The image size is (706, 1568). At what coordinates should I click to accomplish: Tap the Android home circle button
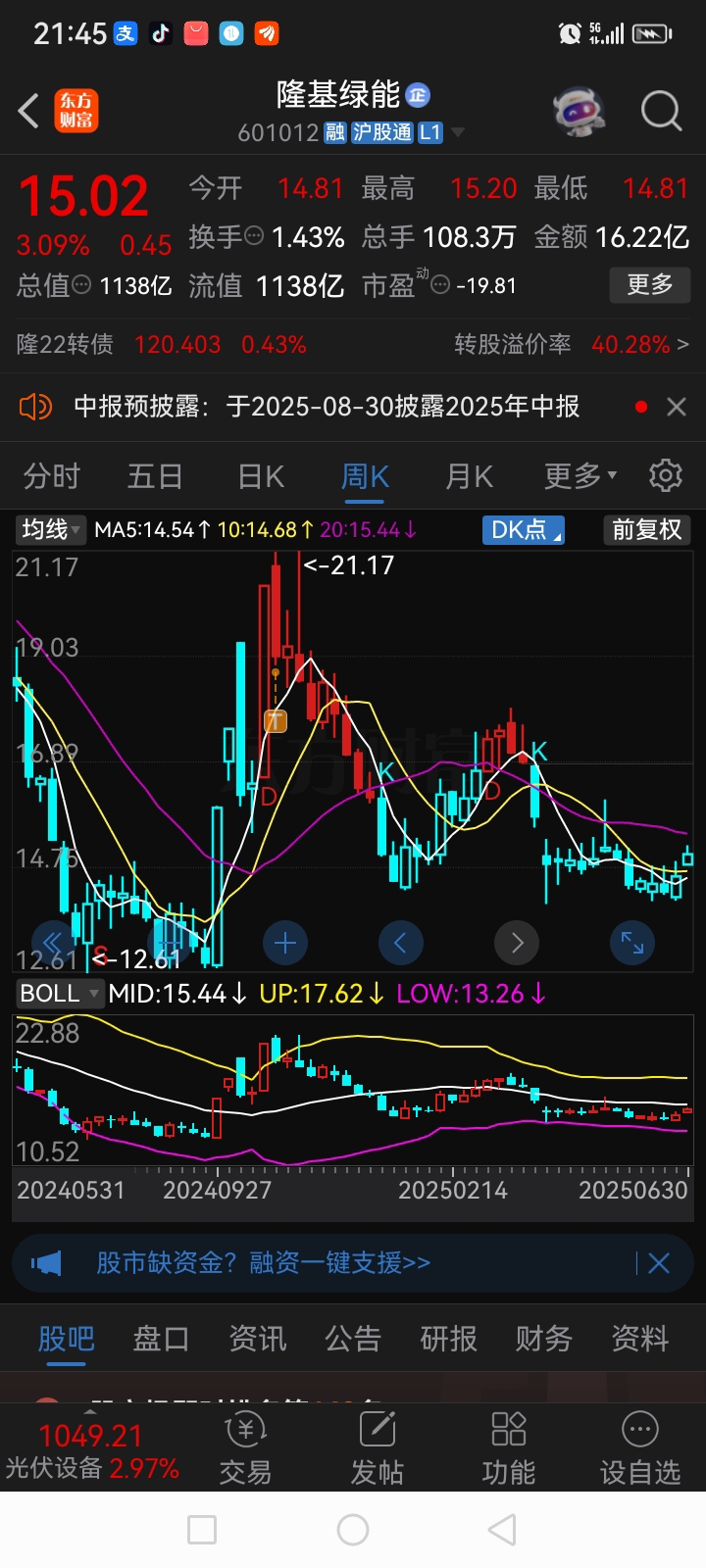[x=353, y=1530]
